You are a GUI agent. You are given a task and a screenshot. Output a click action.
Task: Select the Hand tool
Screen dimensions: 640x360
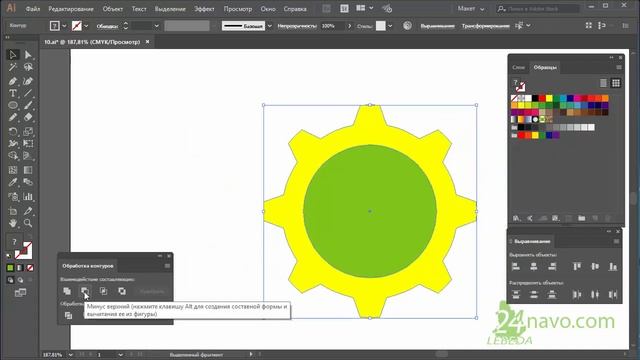coord(13,223)
